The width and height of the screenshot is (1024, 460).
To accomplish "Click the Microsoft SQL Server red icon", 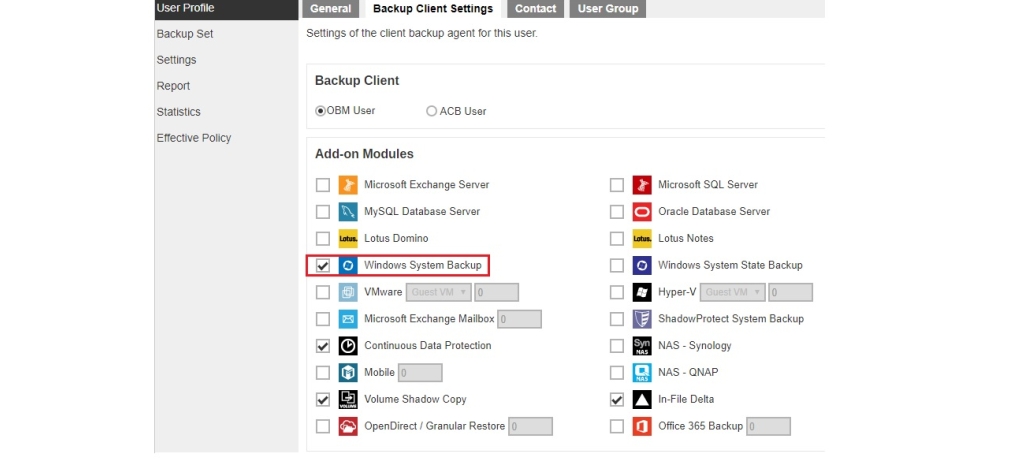I will (x=642, y=185).
